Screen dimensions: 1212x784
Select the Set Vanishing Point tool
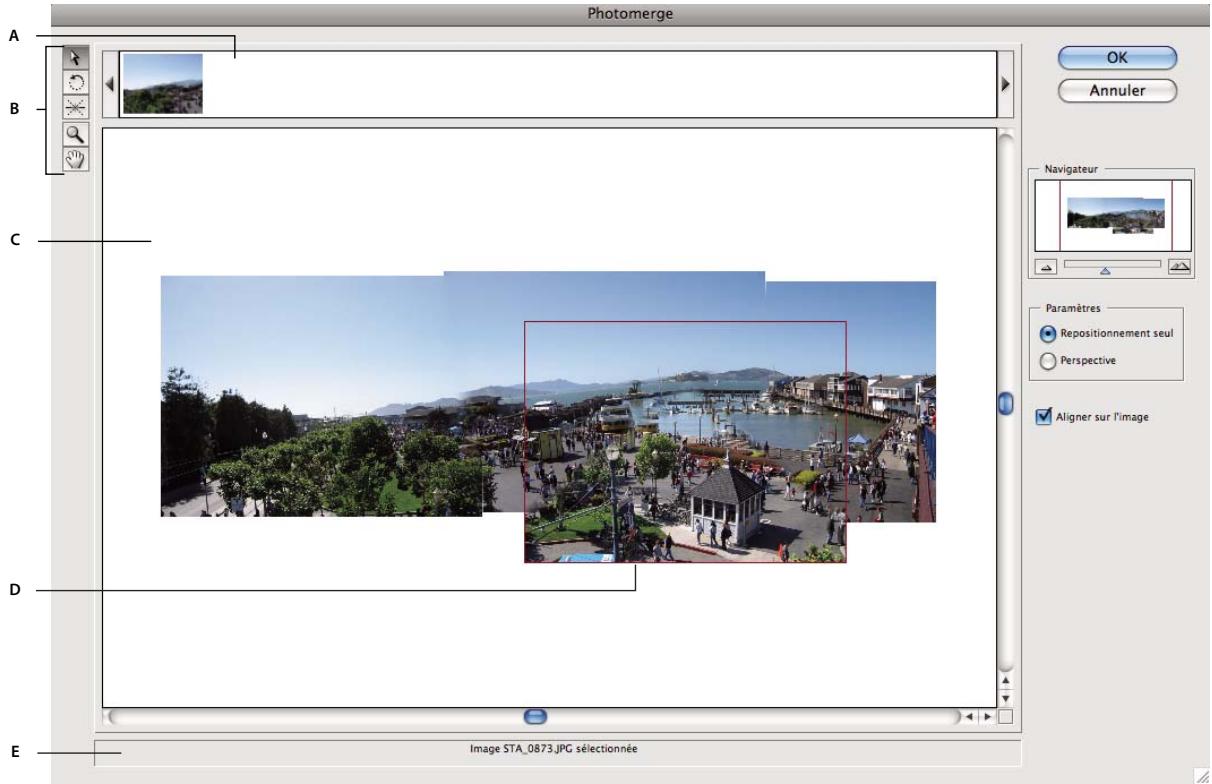[76, 105]
